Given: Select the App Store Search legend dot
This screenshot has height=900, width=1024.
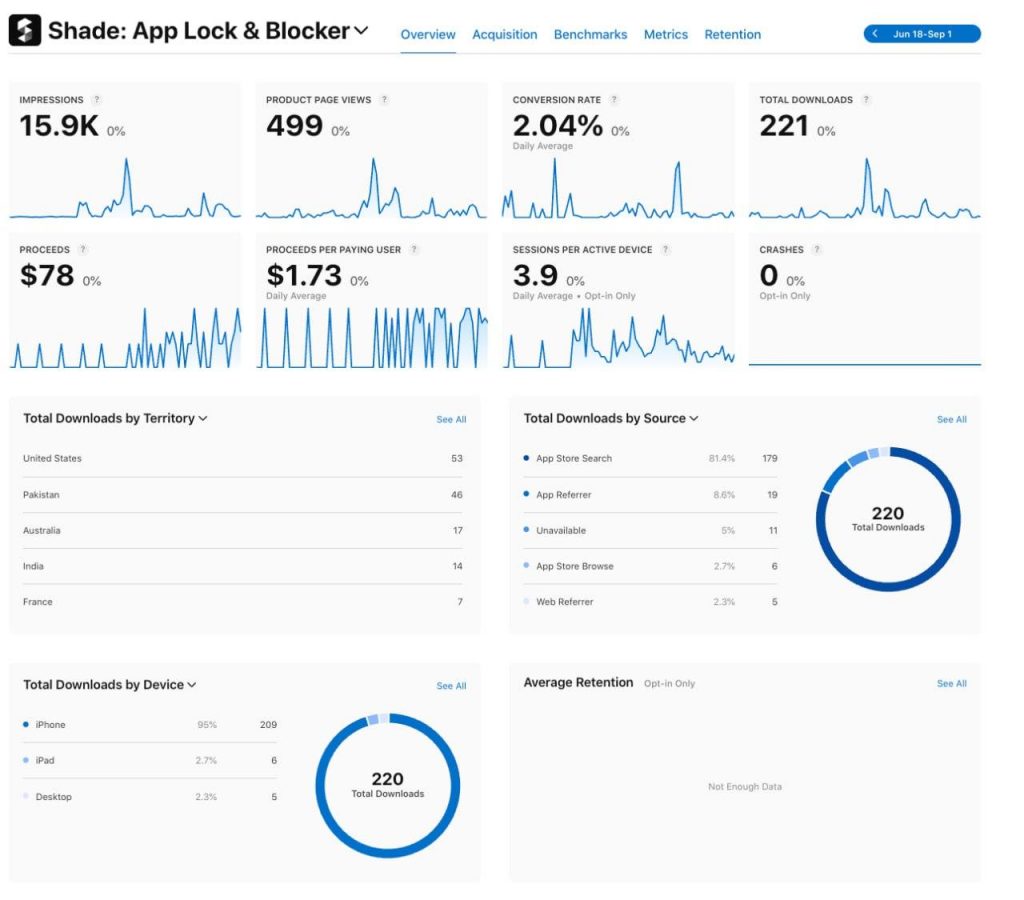Looking at the screenshot, I should pos(526,458).
